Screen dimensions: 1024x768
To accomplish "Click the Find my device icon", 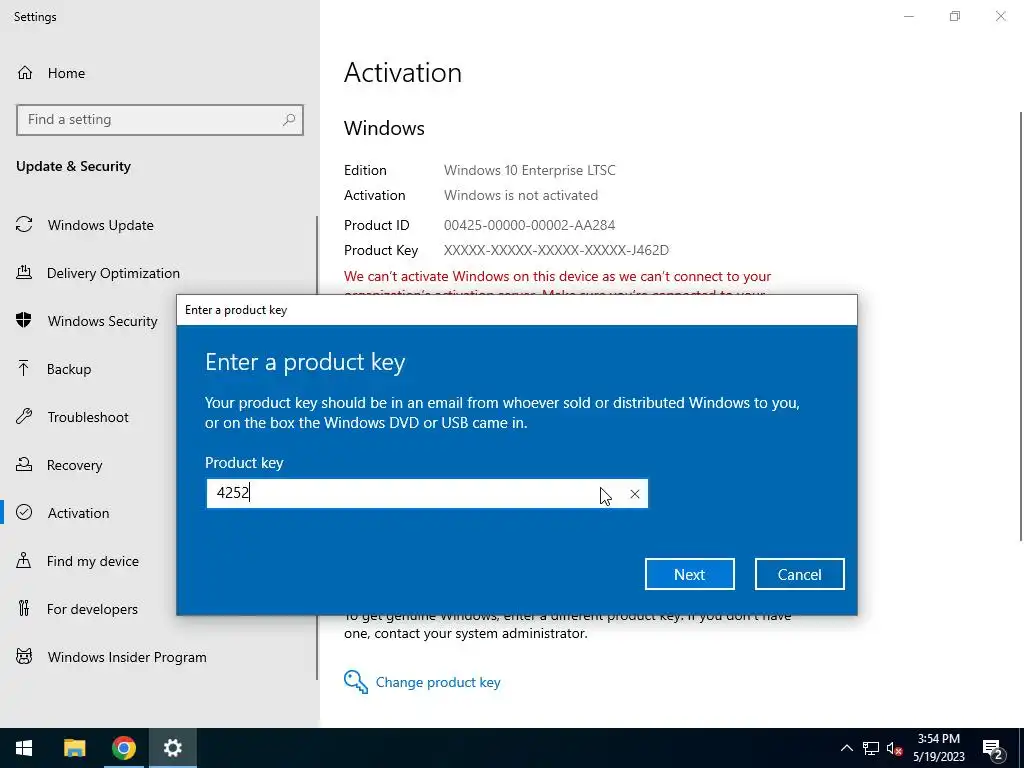I will [x=24, y=560].
